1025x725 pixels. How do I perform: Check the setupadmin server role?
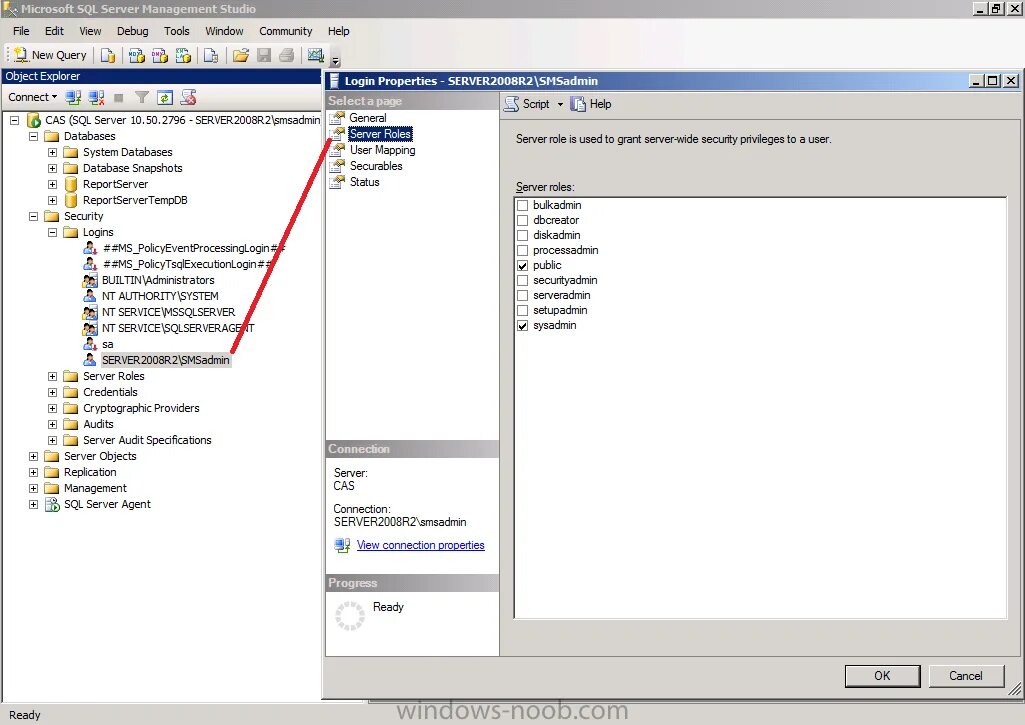click(522, 311)
